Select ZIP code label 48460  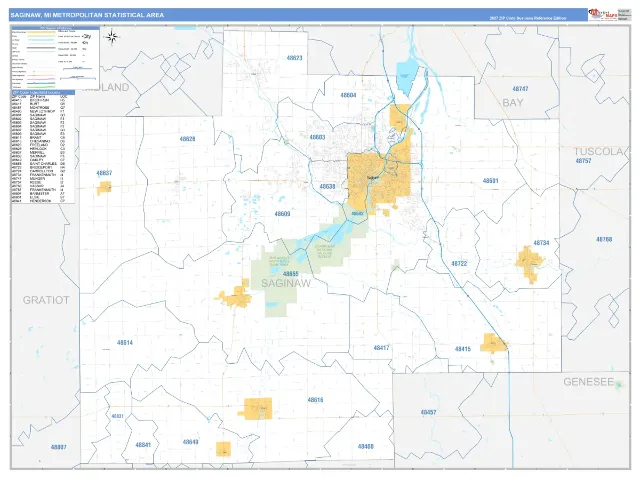(x=365, y=447)
